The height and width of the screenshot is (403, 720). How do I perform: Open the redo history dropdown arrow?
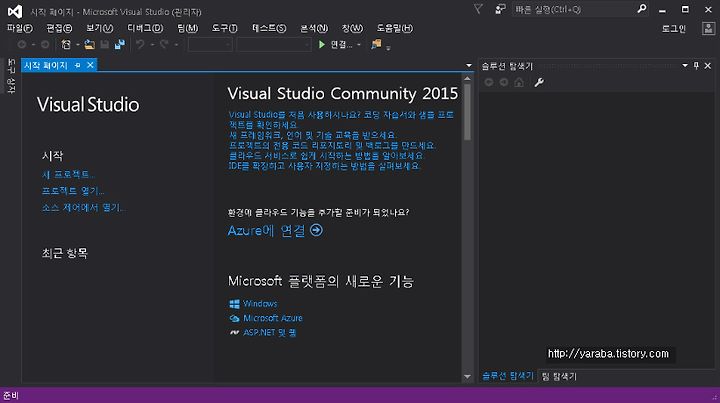point(176,45)
